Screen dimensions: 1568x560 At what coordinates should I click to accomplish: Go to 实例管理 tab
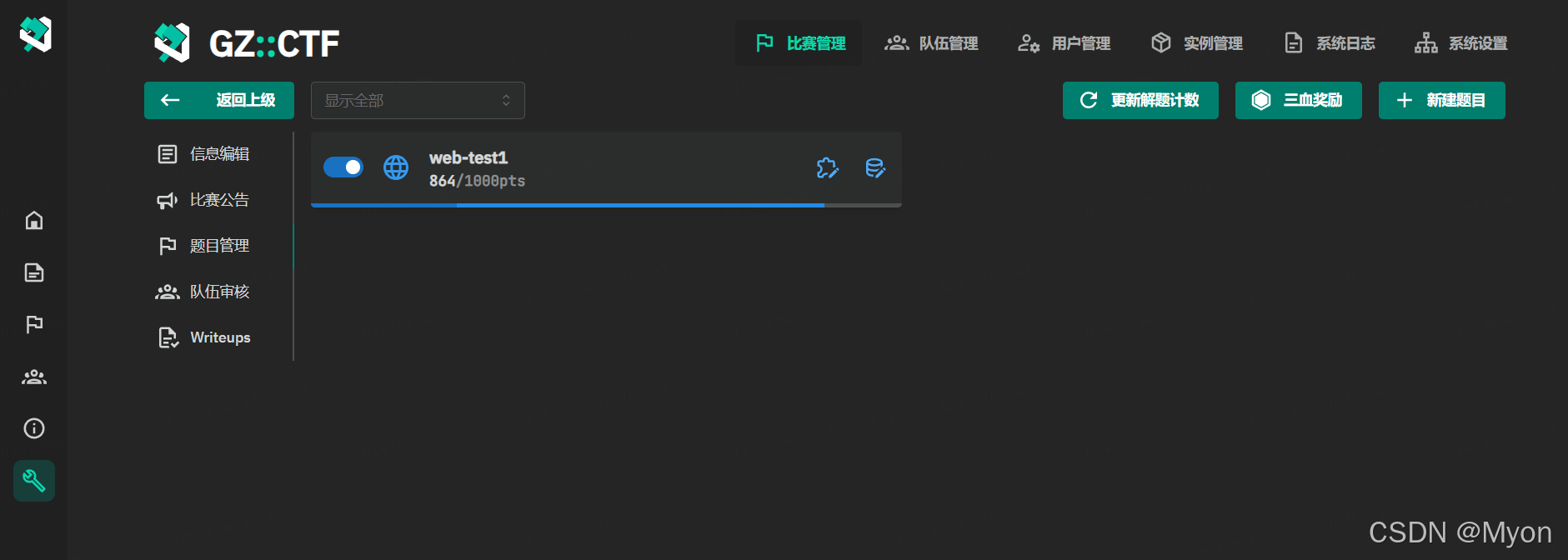click(1196, 43)
